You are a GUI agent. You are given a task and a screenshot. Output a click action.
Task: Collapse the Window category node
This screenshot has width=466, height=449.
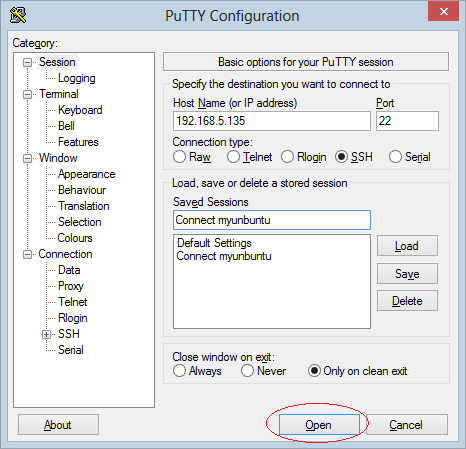[x=27, y=158]
